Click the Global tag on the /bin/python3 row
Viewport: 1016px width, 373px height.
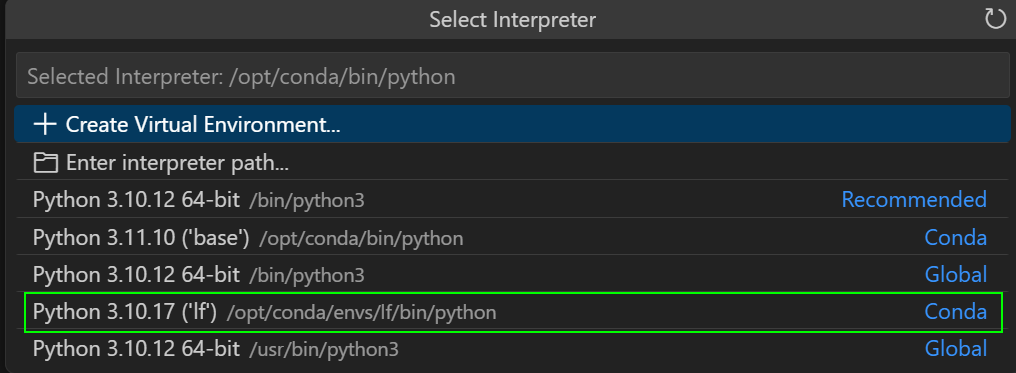coord(955,275)
